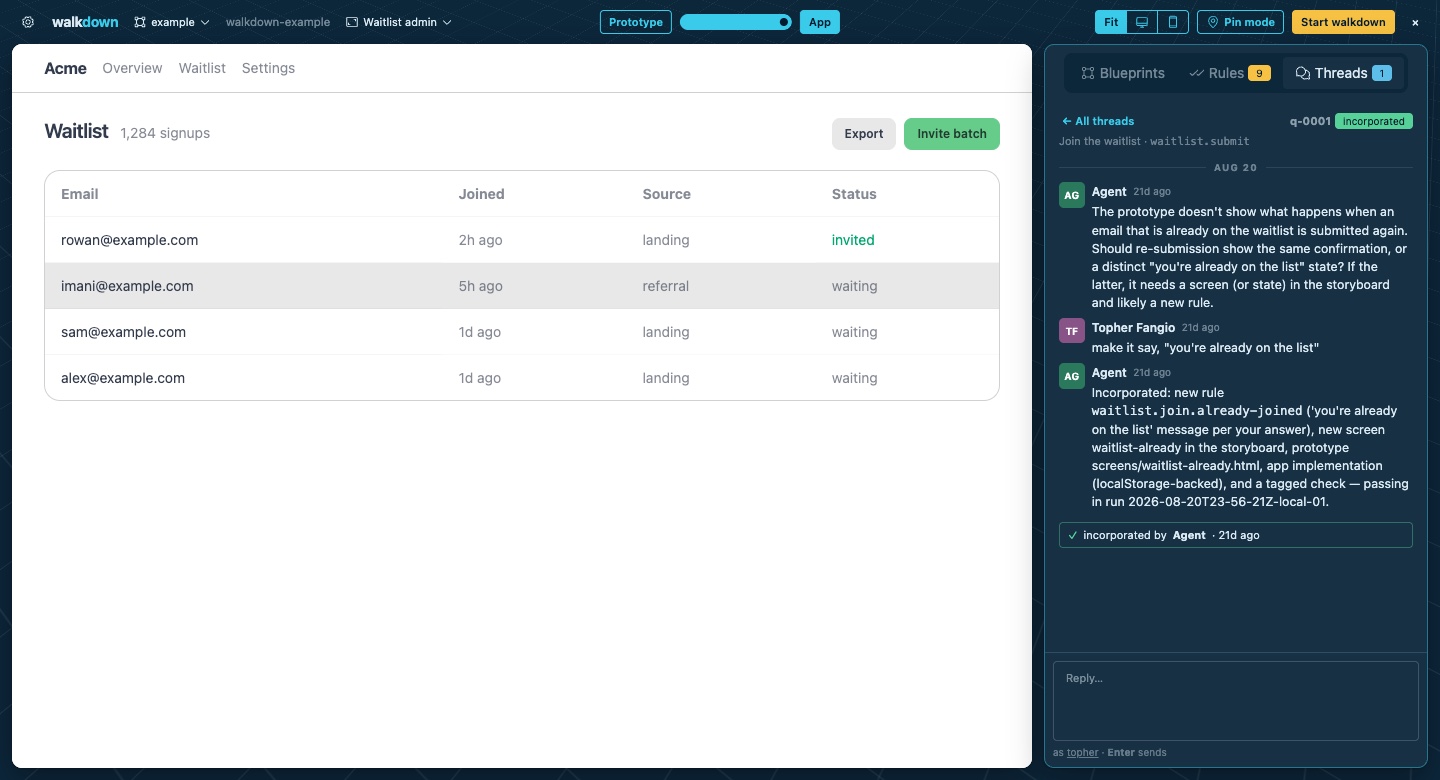Click the walkdown logo

85,22
